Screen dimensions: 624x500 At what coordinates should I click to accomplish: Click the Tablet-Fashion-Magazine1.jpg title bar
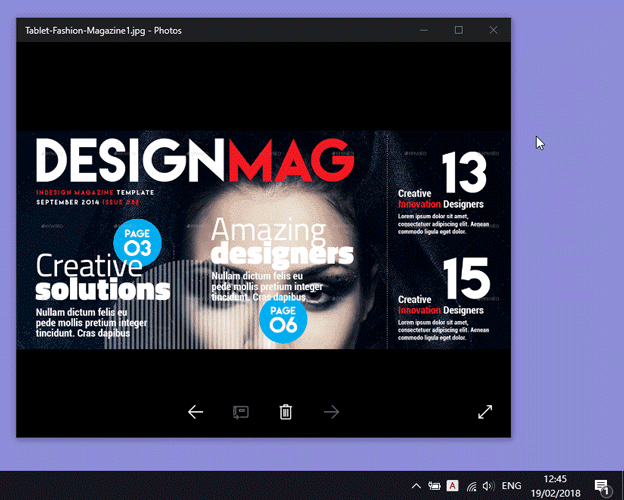103,31
